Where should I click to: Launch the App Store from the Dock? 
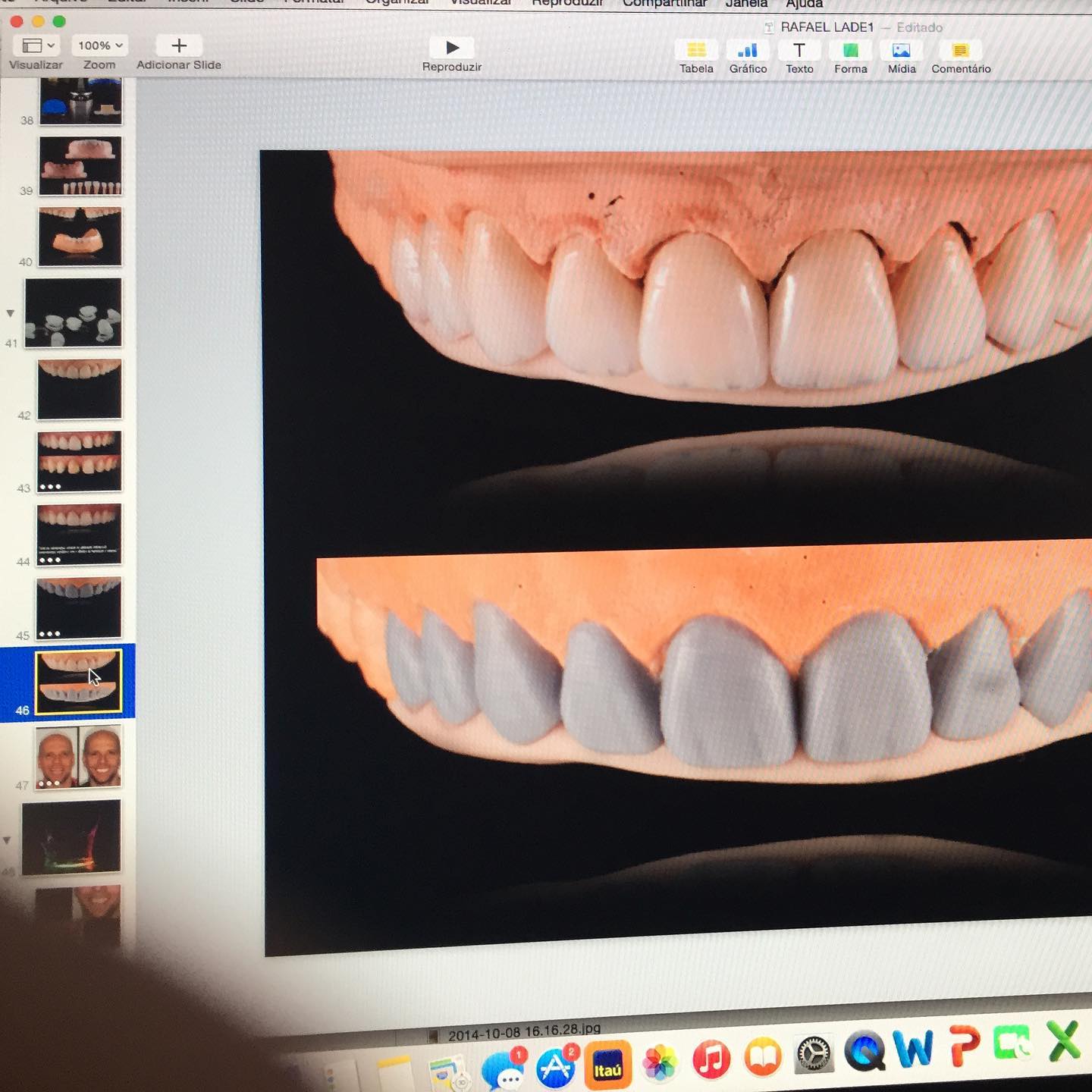[x=557, y=1066]
